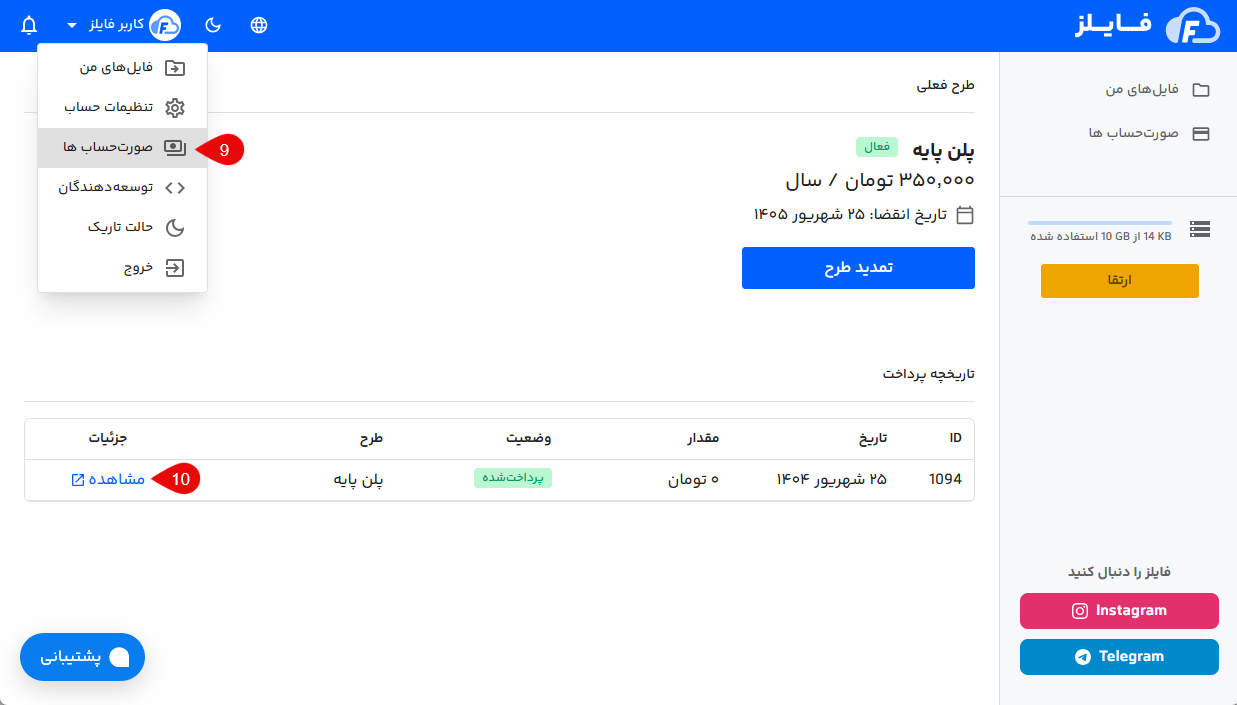Click the تمدید طرح button
The height and width of the screenshot is (705, 1237).
(857, 267)
